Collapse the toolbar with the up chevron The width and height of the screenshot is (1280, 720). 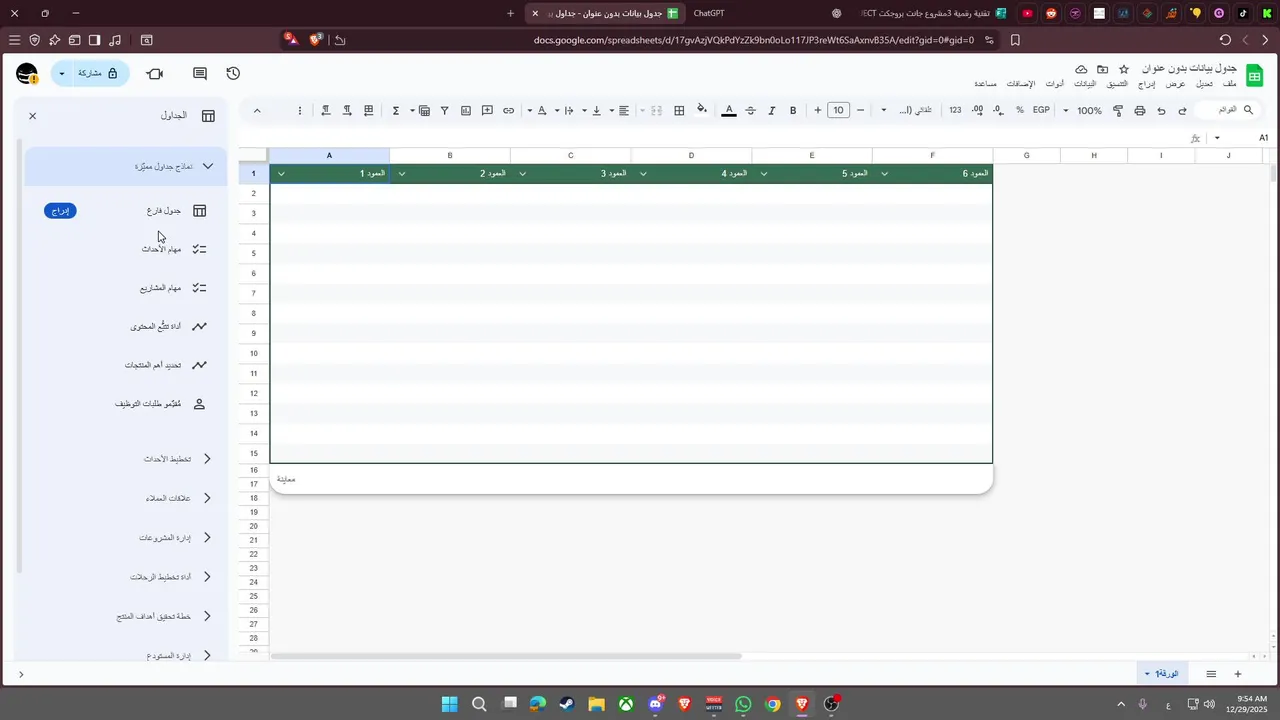[257, 111]
